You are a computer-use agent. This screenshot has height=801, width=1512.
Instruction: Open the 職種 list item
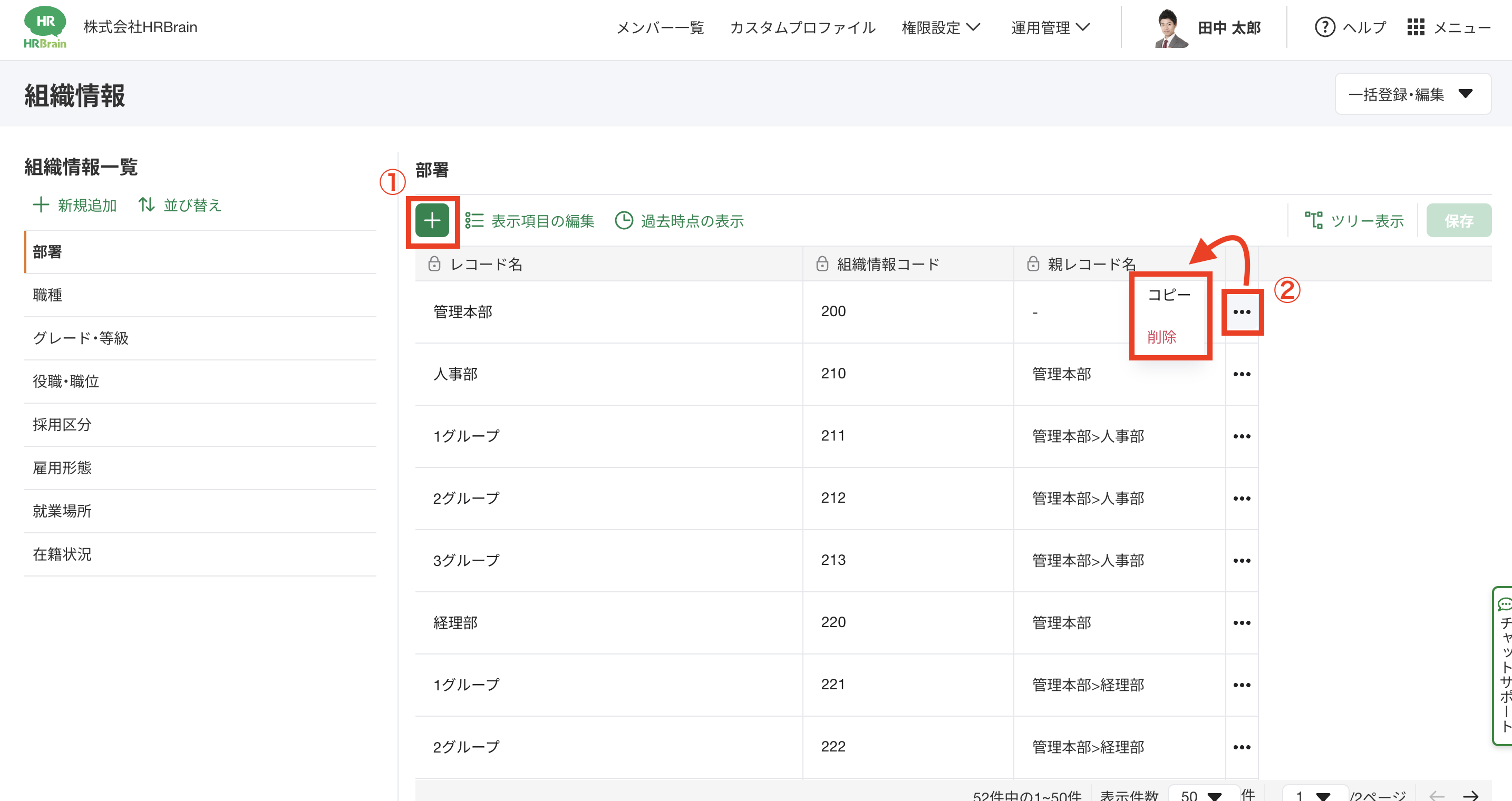[47, 295]
